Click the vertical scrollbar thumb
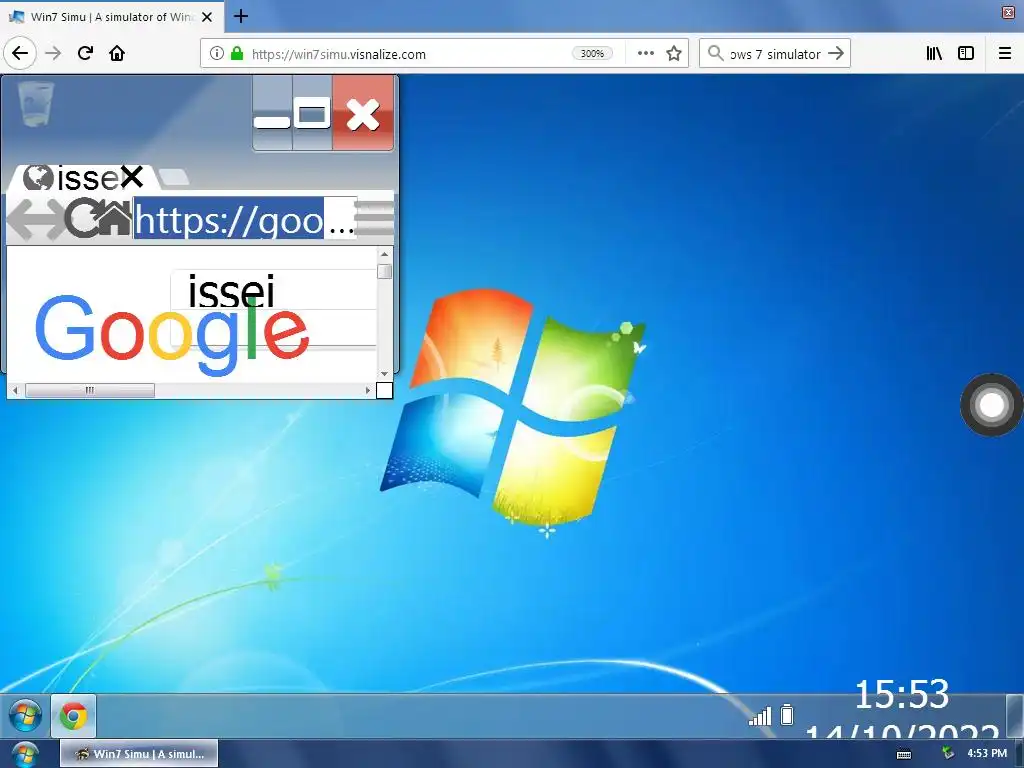 click(x=385, y=272)
